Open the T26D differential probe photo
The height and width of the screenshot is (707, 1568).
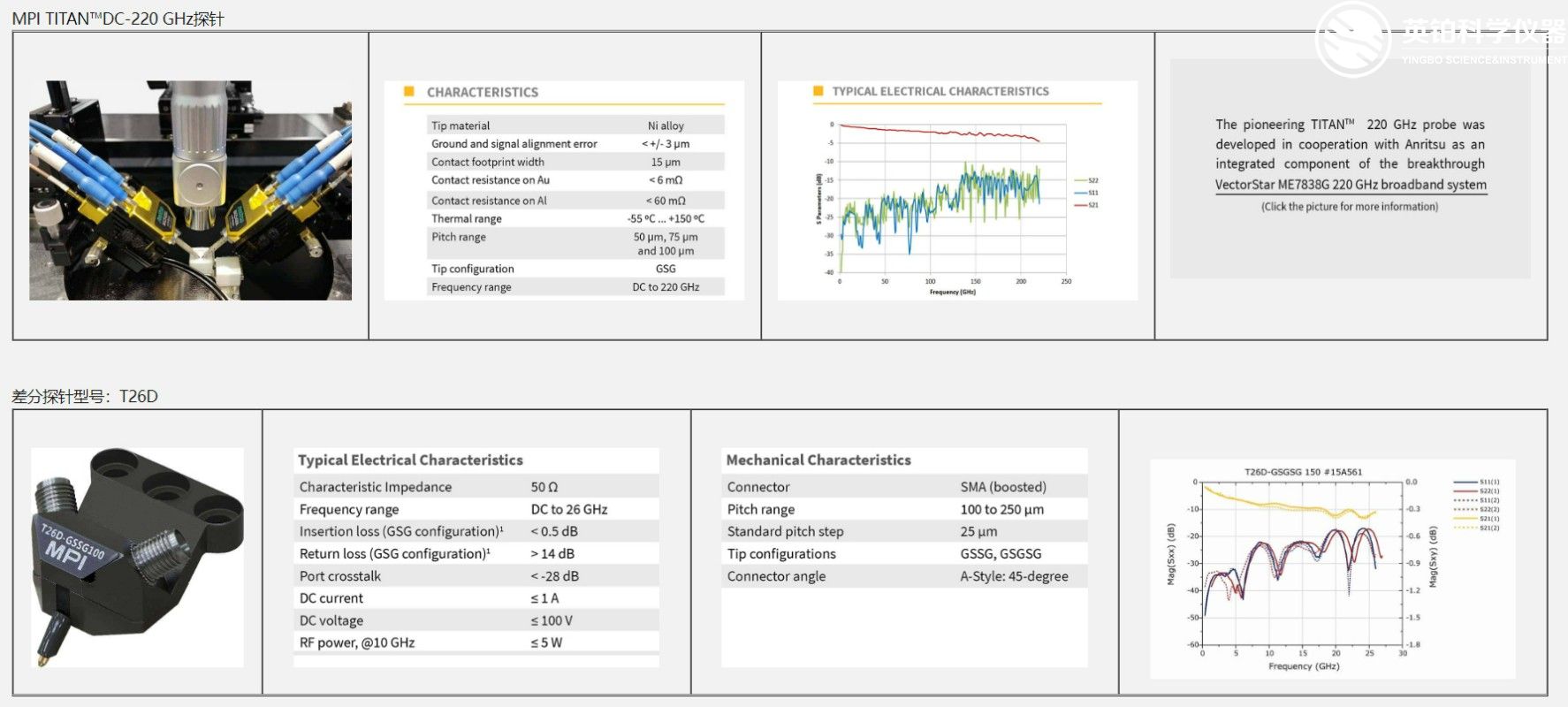pos(137,557)
